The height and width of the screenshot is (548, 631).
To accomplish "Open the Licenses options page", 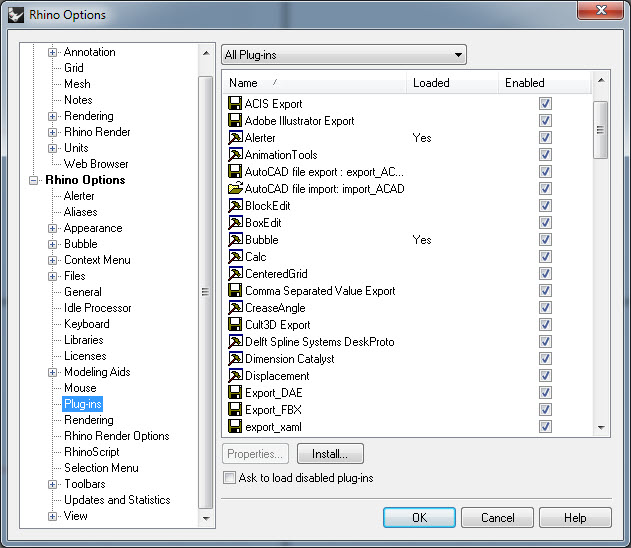I will [85, 356].
